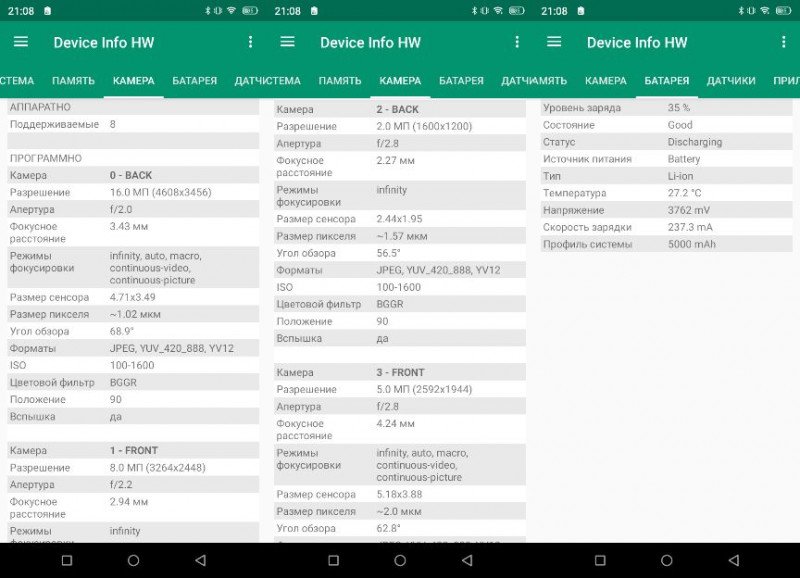The image size is (800, 578).
Task: Open three-dot overflow menu on right screen
Action: pyautogui.click(x=784, y=42)
